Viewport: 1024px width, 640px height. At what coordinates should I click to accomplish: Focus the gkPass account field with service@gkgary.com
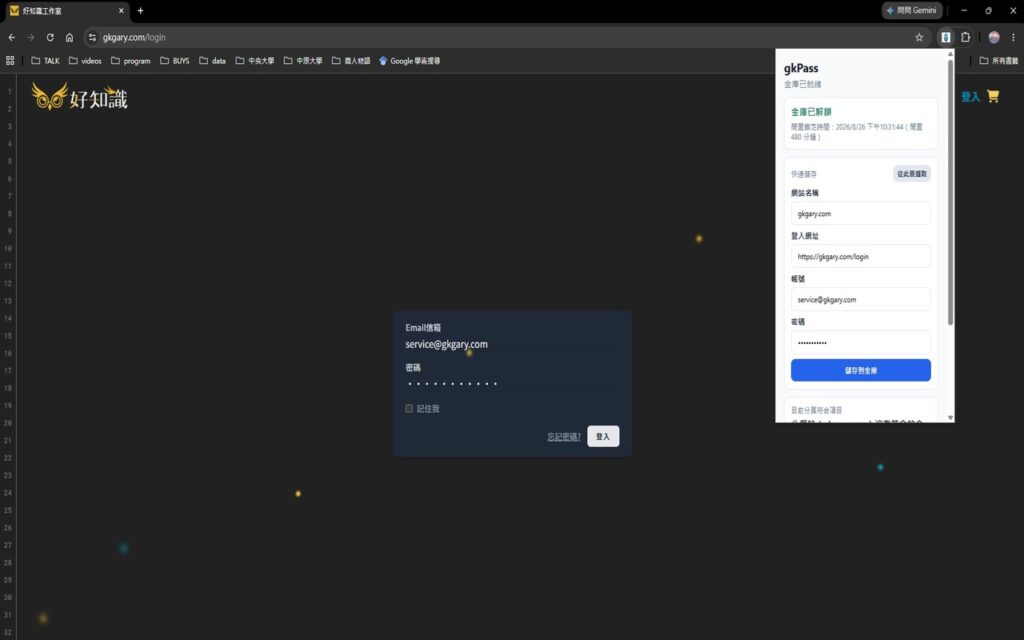tap(861, 300)
